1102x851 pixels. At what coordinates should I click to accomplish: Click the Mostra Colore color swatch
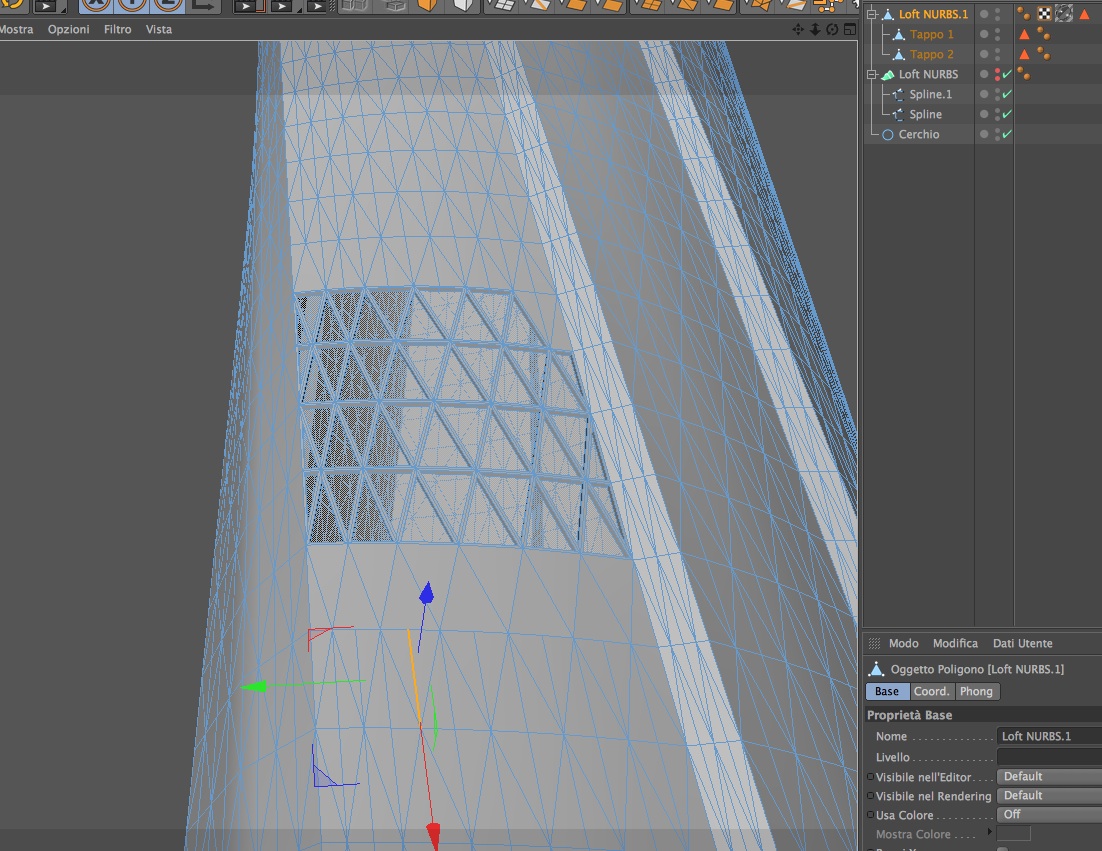[x=1014, y=834]
